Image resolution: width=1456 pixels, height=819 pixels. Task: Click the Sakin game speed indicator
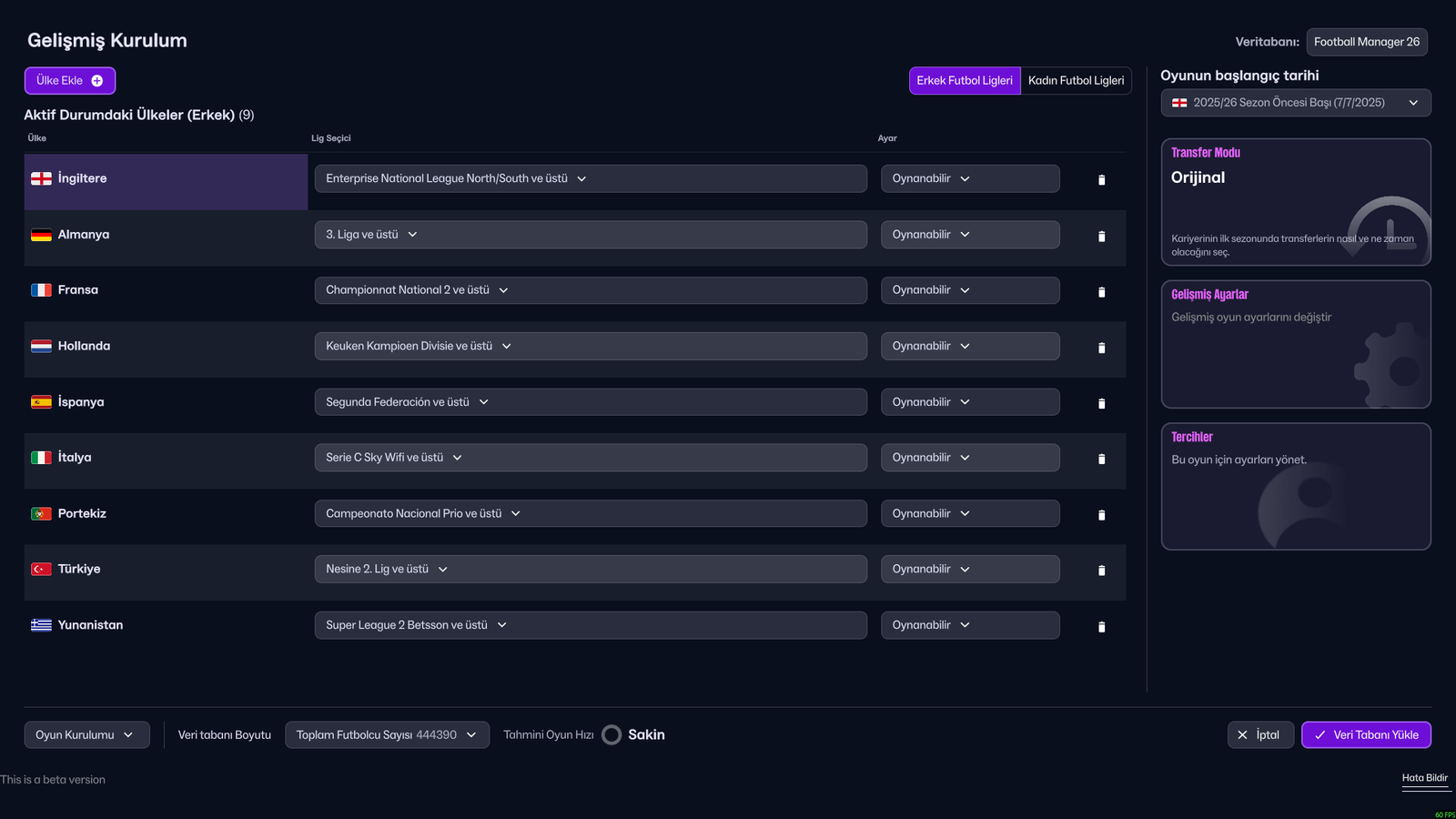coord(634,735)
